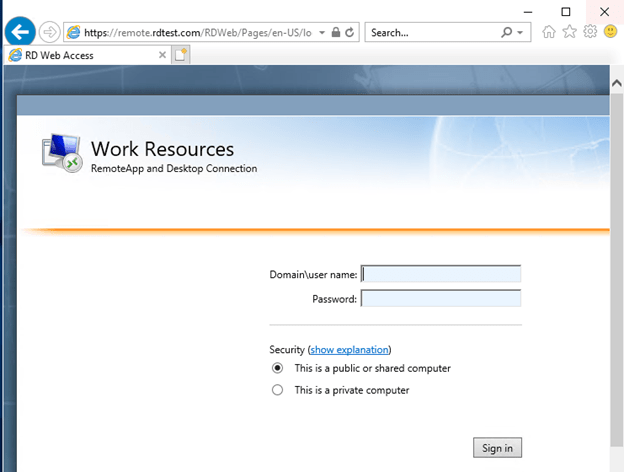Click the browser Back arrow button

point(20,32)
